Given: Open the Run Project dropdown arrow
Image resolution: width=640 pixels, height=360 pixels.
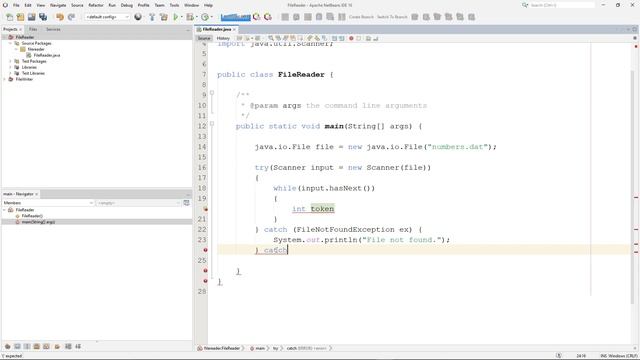Looking at the screenshot, I should [182, 17].
